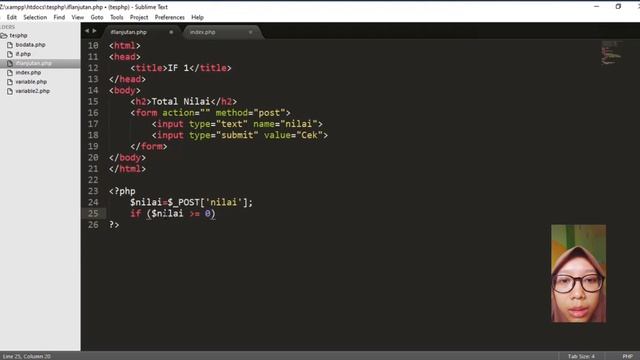Click the value="Cek" attribute

293,135
